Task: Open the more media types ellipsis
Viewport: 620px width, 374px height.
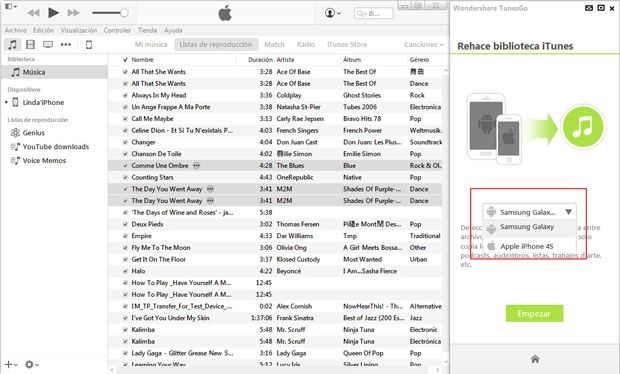Action: [66, 44]
